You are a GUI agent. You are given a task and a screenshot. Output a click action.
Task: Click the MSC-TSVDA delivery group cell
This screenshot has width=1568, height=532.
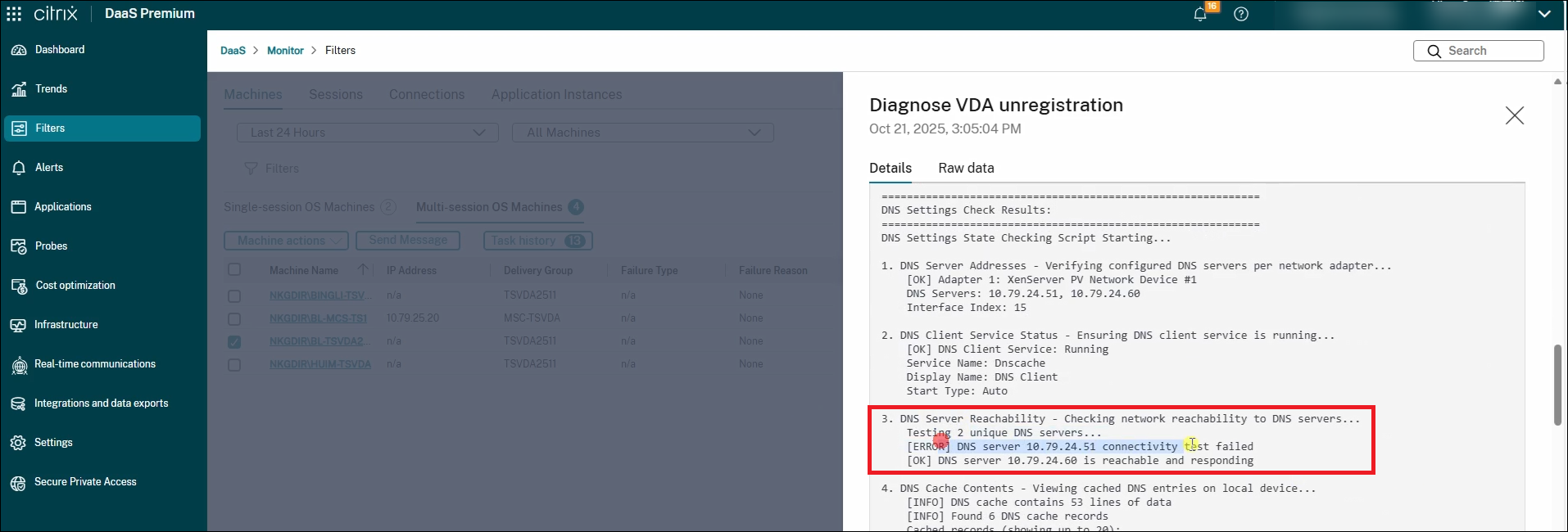532,318
